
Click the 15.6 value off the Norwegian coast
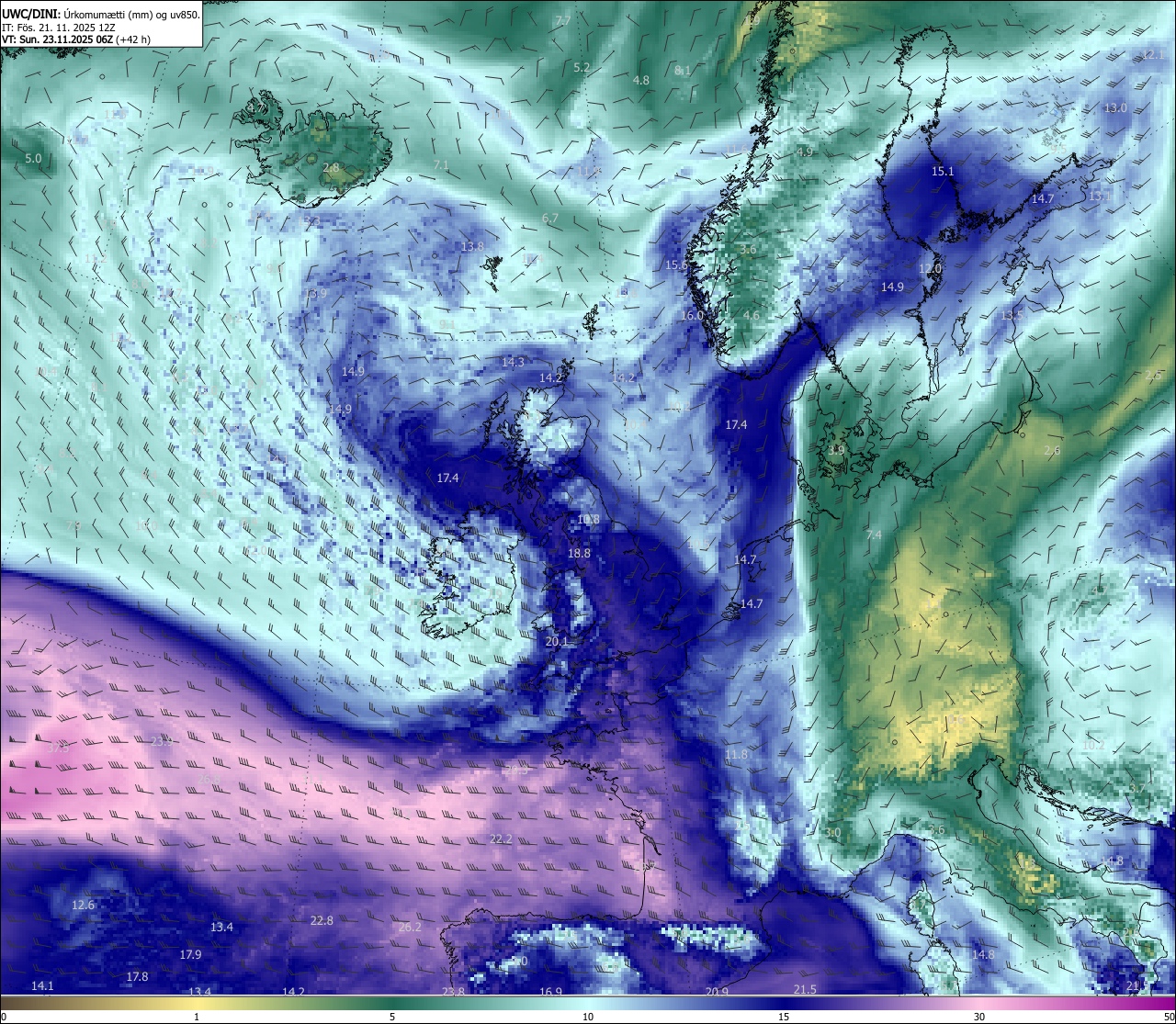pyautogui.click(x=676, y=265)
